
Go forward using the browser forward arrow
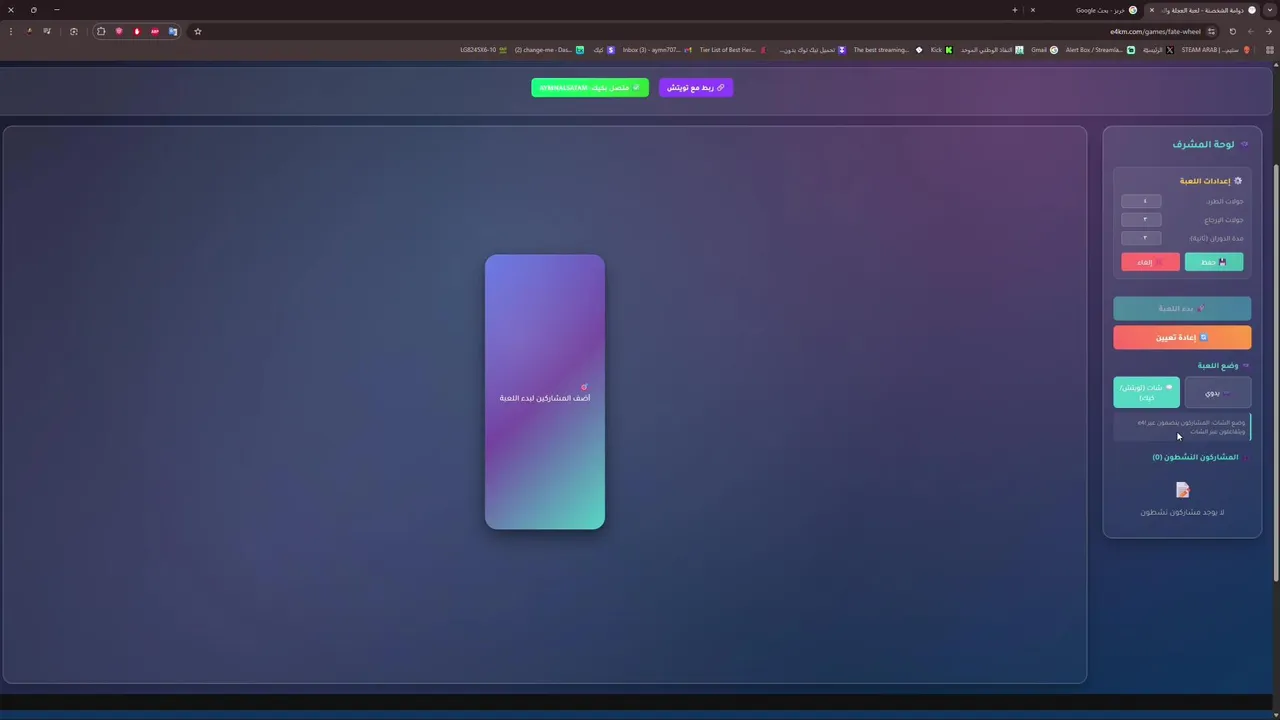coord(1251,31)
